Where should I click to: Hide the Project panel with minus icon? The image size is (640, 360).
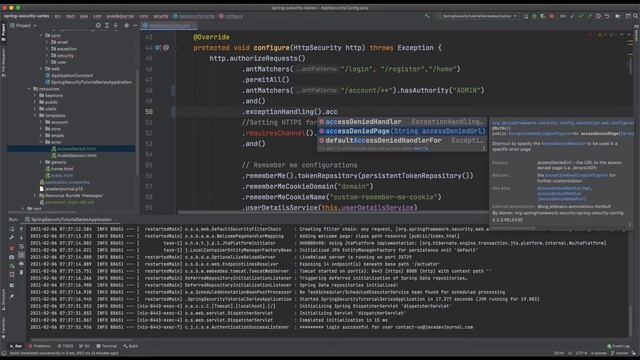coord(135,25)
